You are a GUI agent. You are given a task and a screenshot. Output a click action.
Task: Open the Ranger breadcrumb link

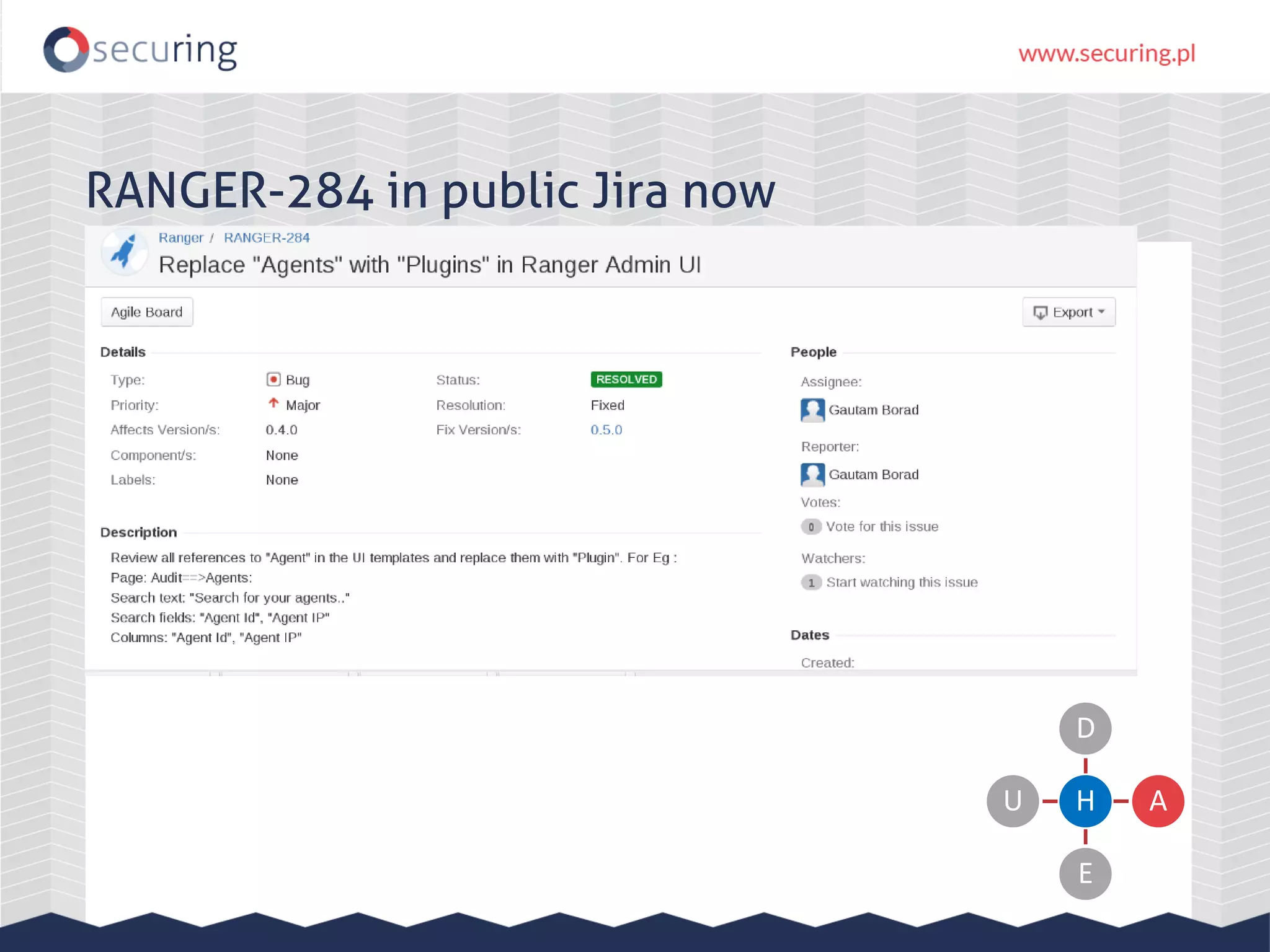point(180,238)
